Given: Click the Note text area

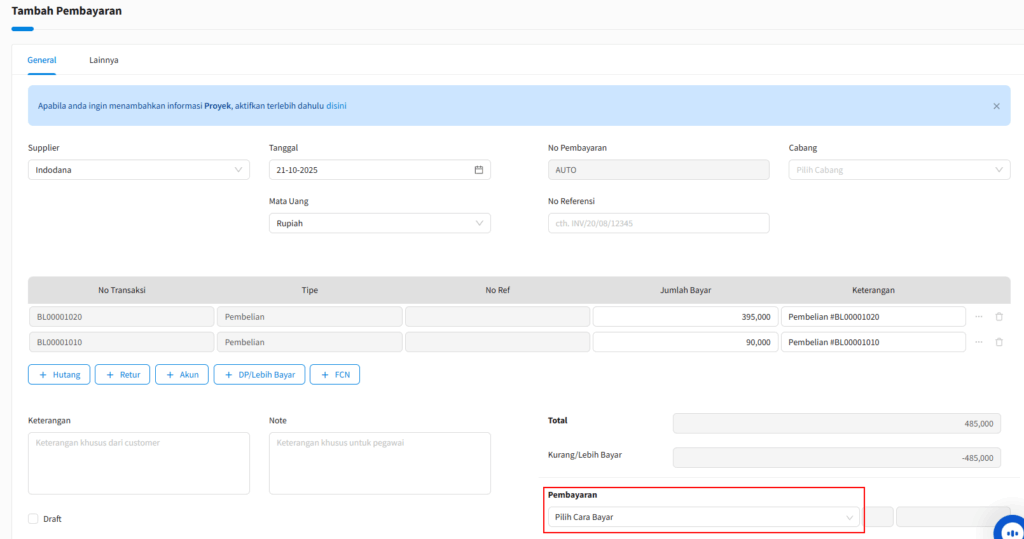Looking at the screenshot, I should [x=379, y=463].
